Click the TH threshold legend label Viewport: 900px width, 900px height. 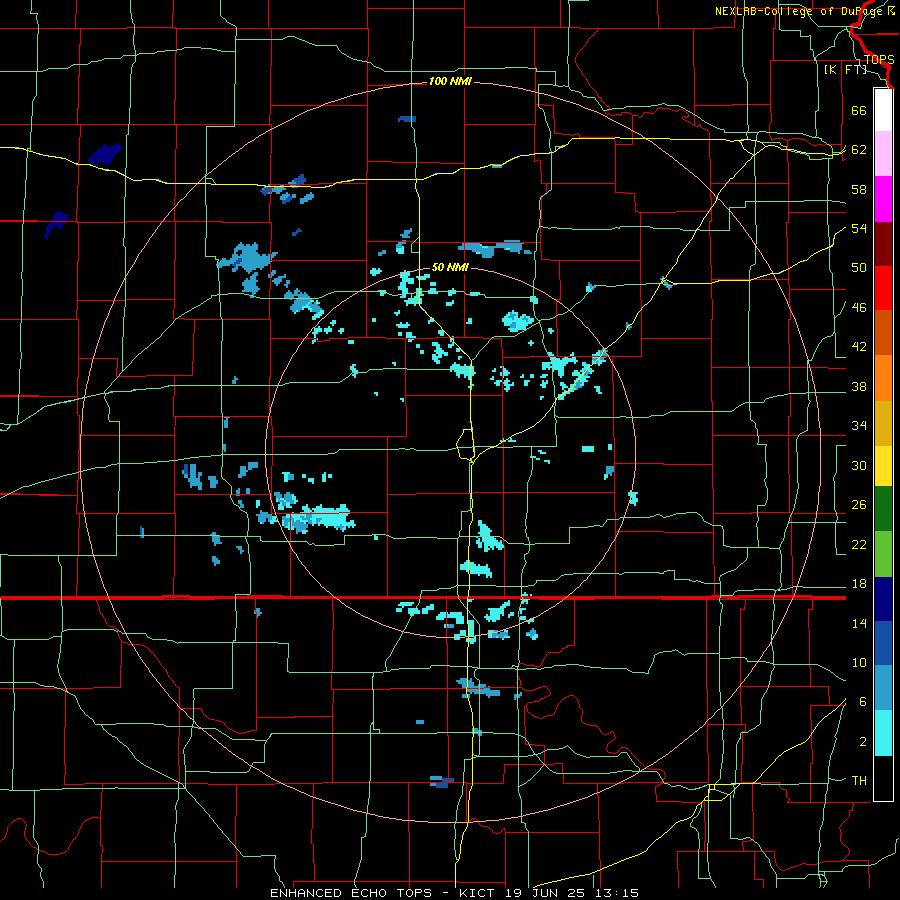pyautogui.click(x=859, y=781)
